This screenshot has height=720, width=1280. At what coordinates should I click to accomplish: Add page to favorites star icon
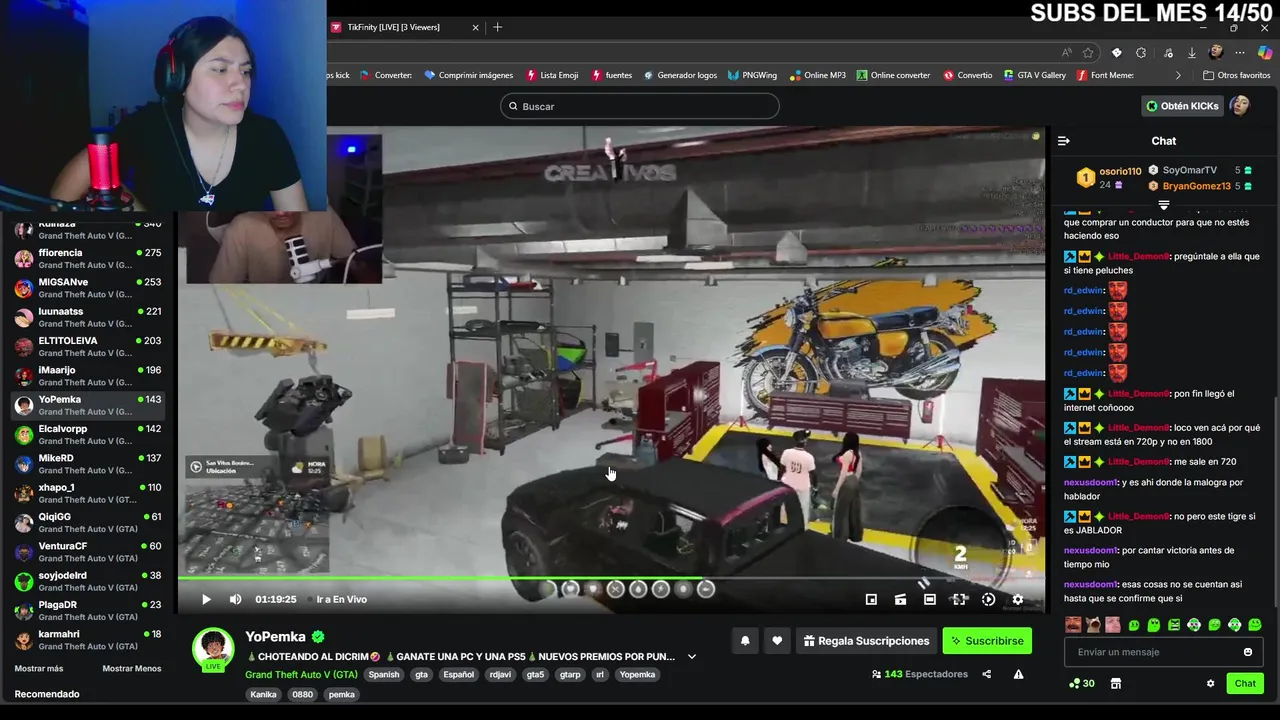(1088, 53)
